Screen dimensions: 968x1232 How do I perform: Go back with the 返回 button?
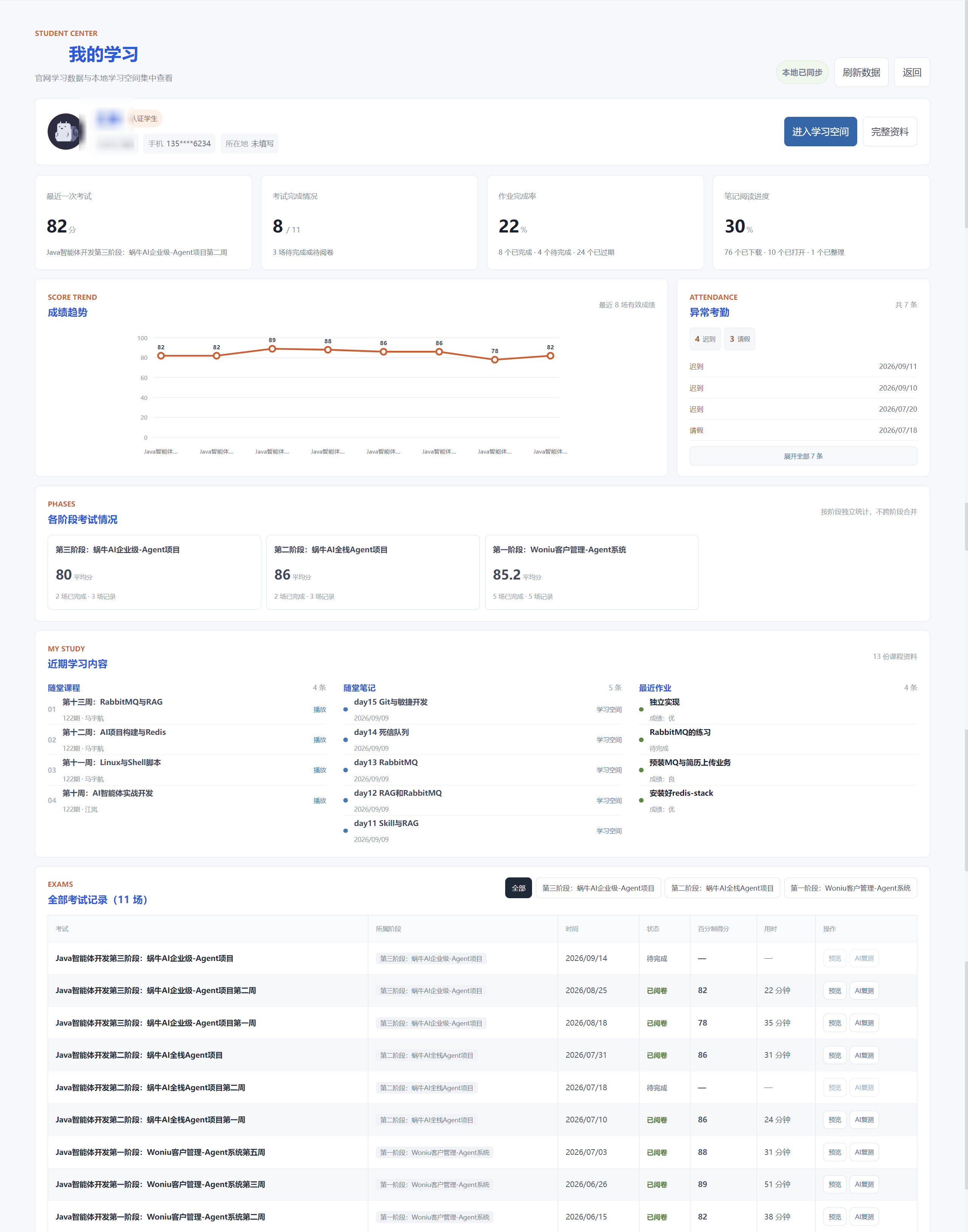pos(911,72)
